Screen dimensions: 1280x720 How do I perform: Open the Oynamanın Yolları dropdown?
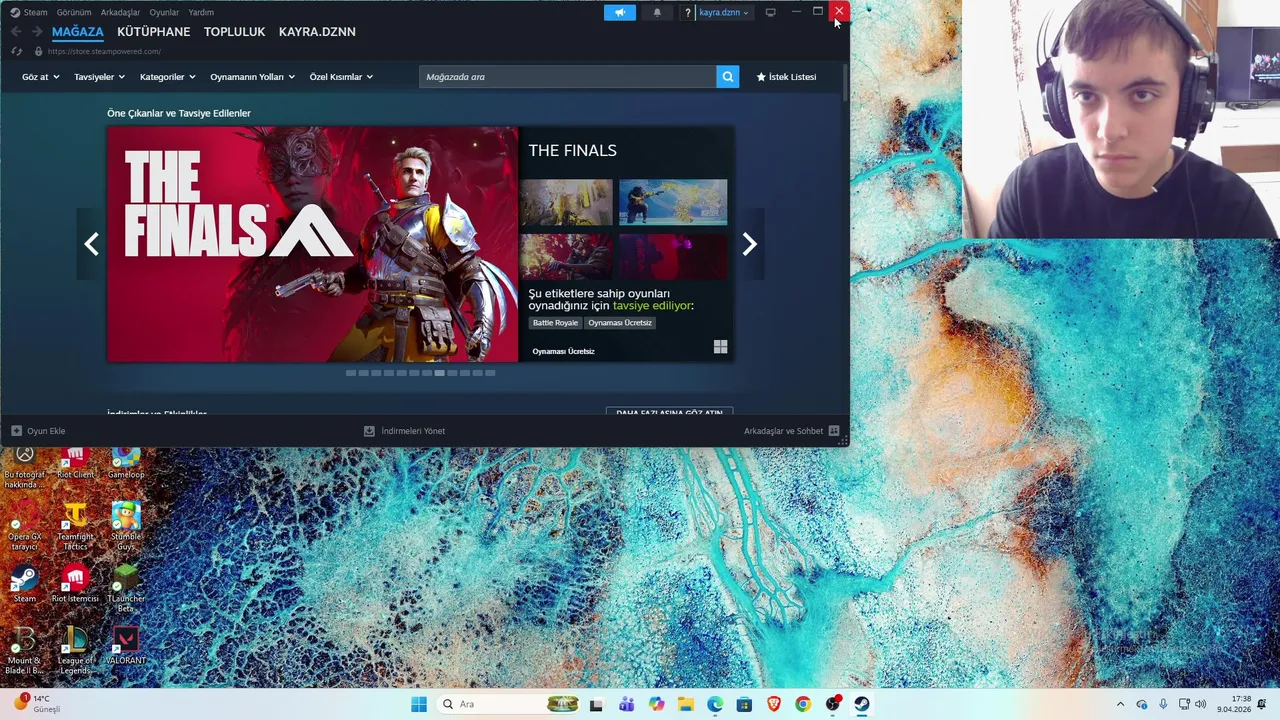click(x=252, y=77)
